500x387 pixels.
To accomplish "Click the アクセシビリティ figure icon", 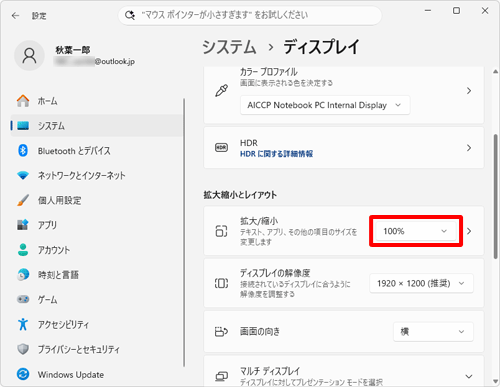I will point(23,324).
